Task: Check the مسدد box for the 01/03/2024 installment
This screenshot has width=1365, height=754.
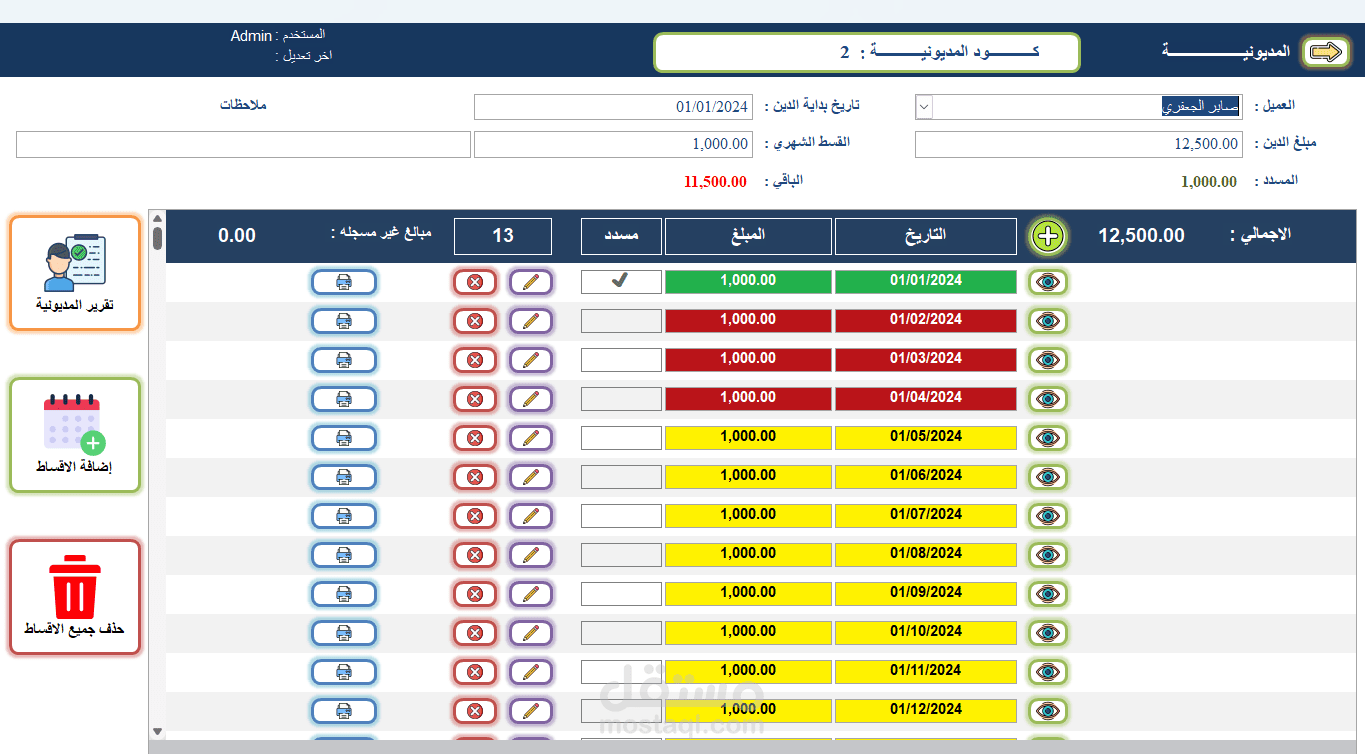Action: [621, 359]
